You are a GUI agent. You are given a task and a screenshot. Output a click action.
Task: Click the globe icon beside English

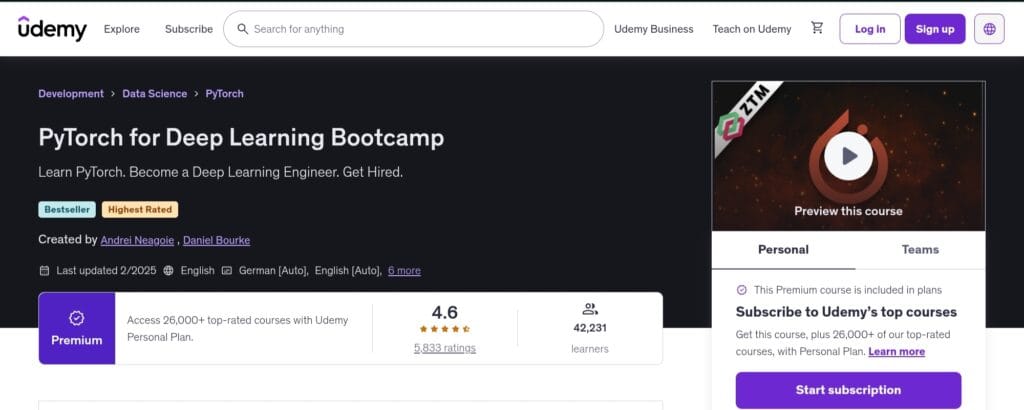168,270
